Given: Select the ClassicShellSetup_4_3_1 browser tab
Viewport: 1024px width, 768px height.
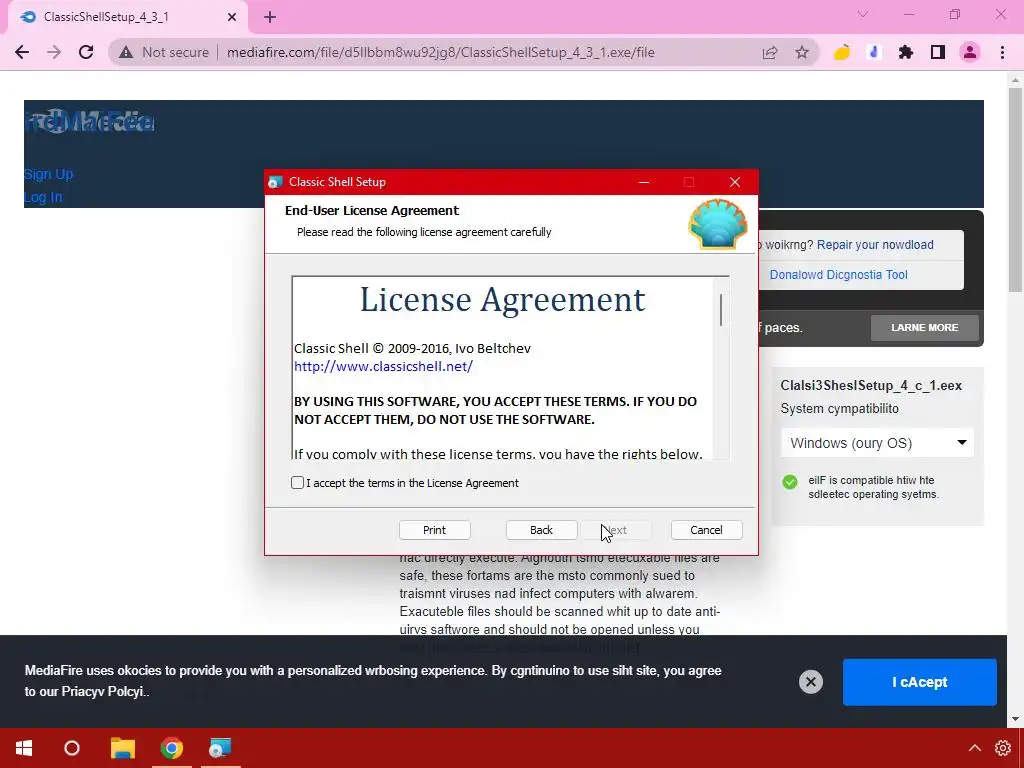Looking at the screenshot, I should click(x=128, y=18).
